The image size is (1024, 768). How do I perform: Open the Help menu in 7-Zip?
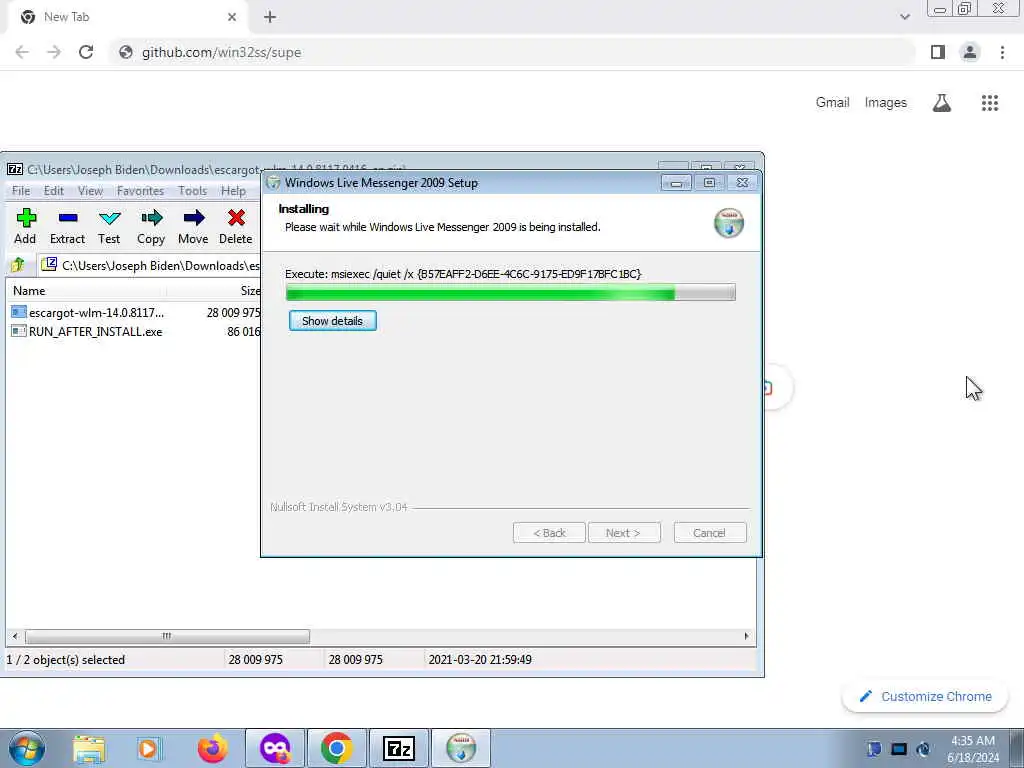(x=233, y=191)
